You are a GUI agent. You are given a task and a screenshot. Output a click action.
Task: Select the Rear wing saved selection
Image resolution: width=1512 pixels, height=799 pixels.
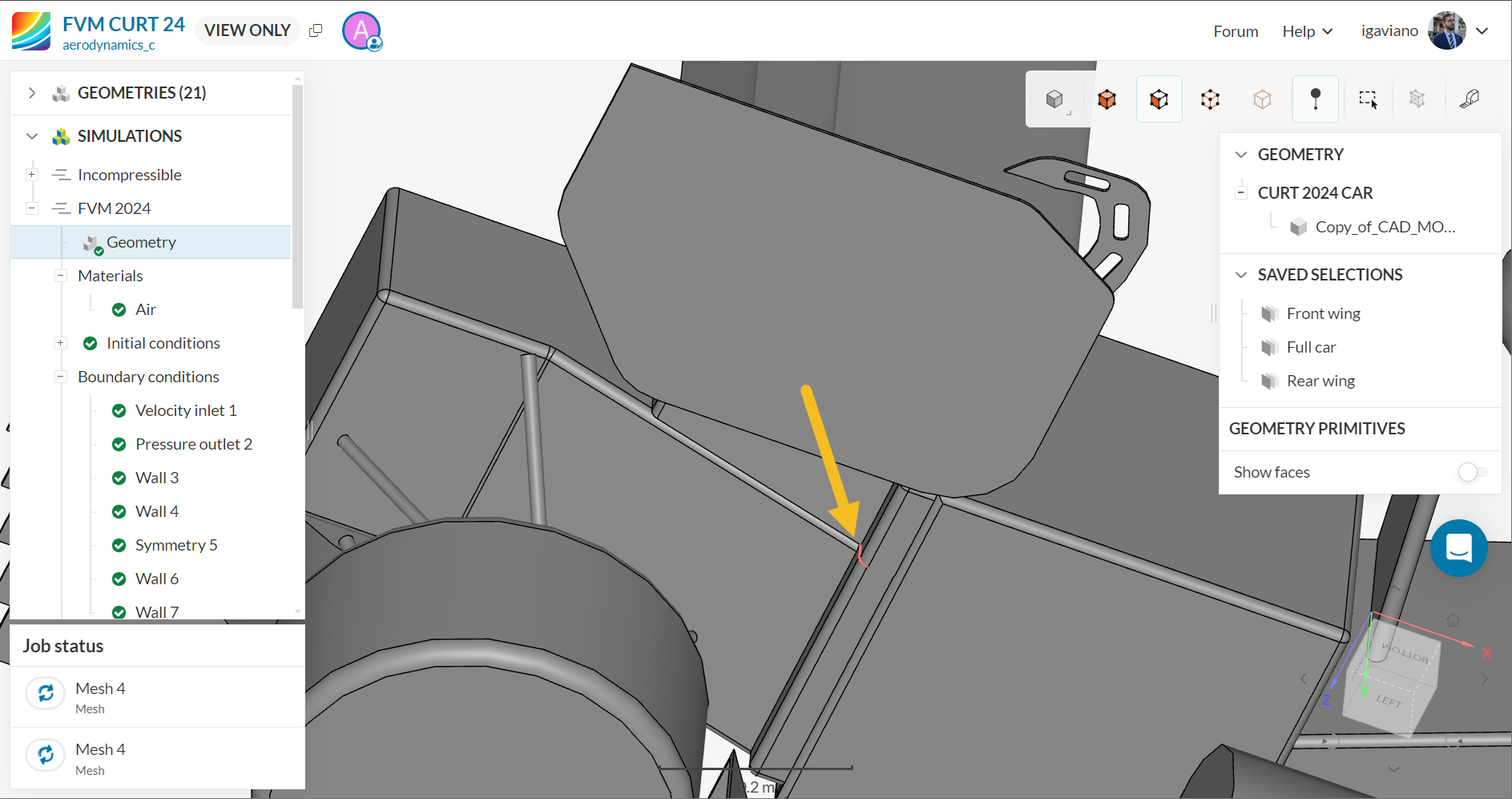pos(1320,381)
